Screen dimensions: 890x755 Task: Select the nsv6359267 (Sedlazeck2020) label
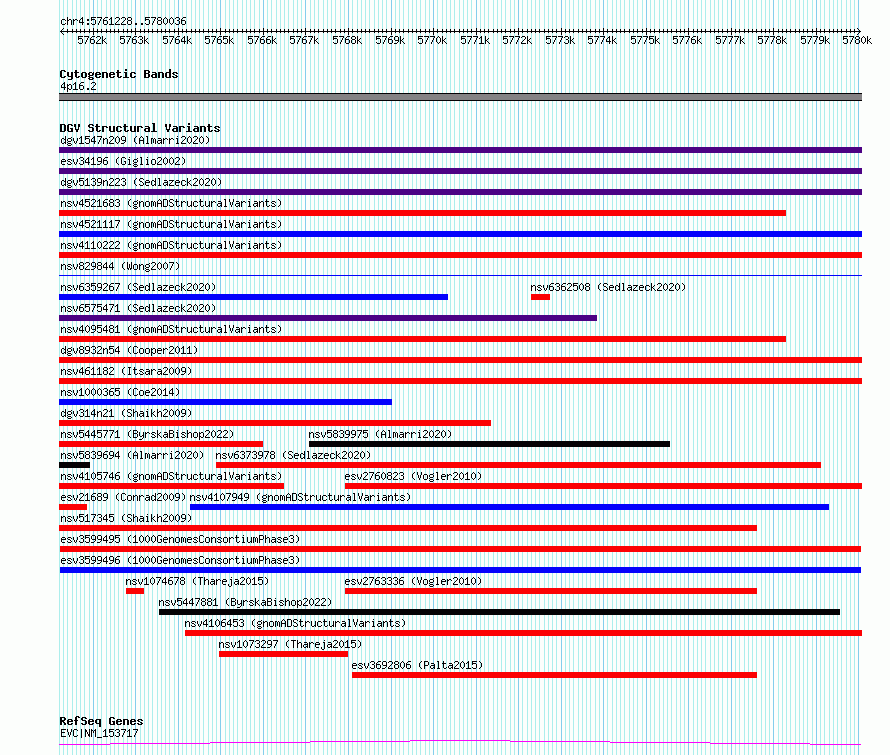click(x=138, y=287)
